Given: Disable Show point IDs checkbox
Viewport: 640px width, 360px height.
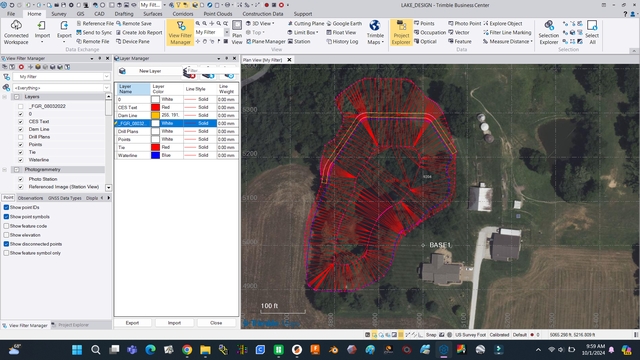Looking at the screenshot, I should coord(6,207).
